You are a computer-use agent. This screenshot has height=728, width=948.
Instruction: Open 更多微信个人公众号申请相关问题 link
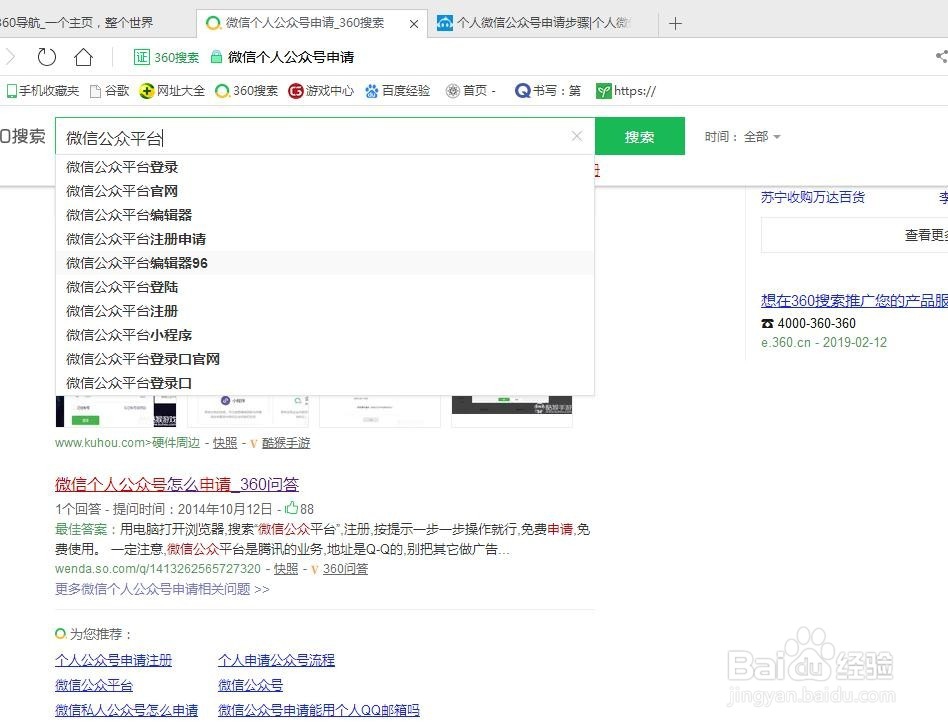point(162,589)
